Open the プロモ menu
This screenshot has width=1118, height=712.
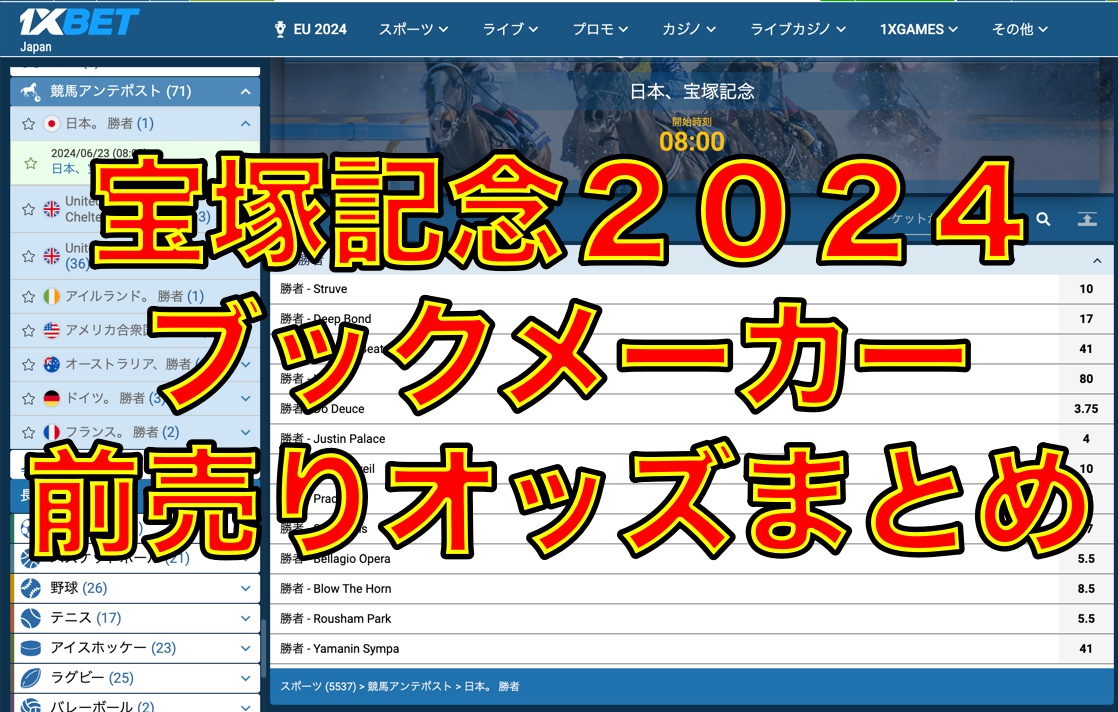600,29
